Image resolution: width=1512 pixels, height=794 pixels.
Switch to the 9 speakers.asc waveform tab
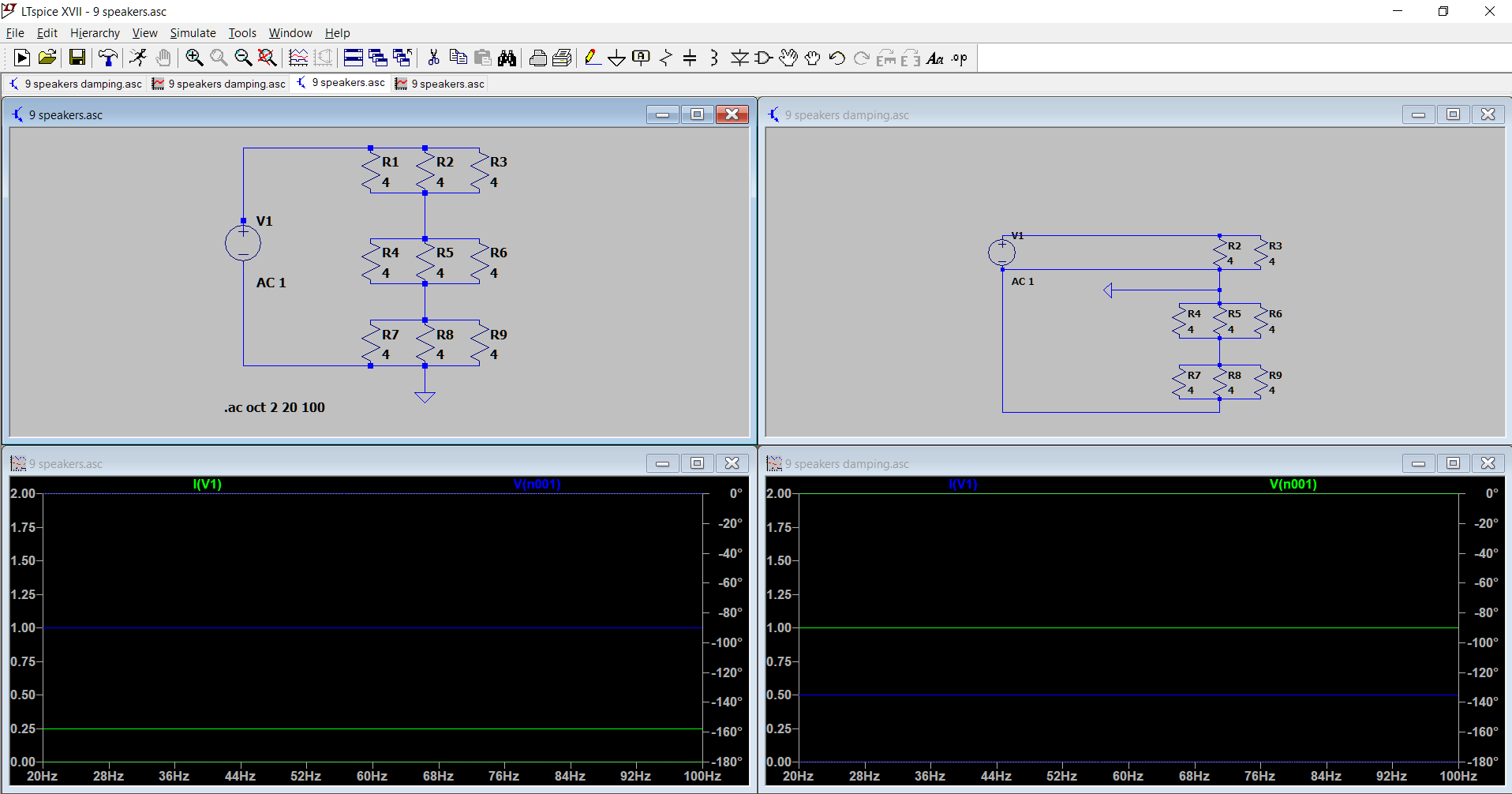click(x=440, y=84)
